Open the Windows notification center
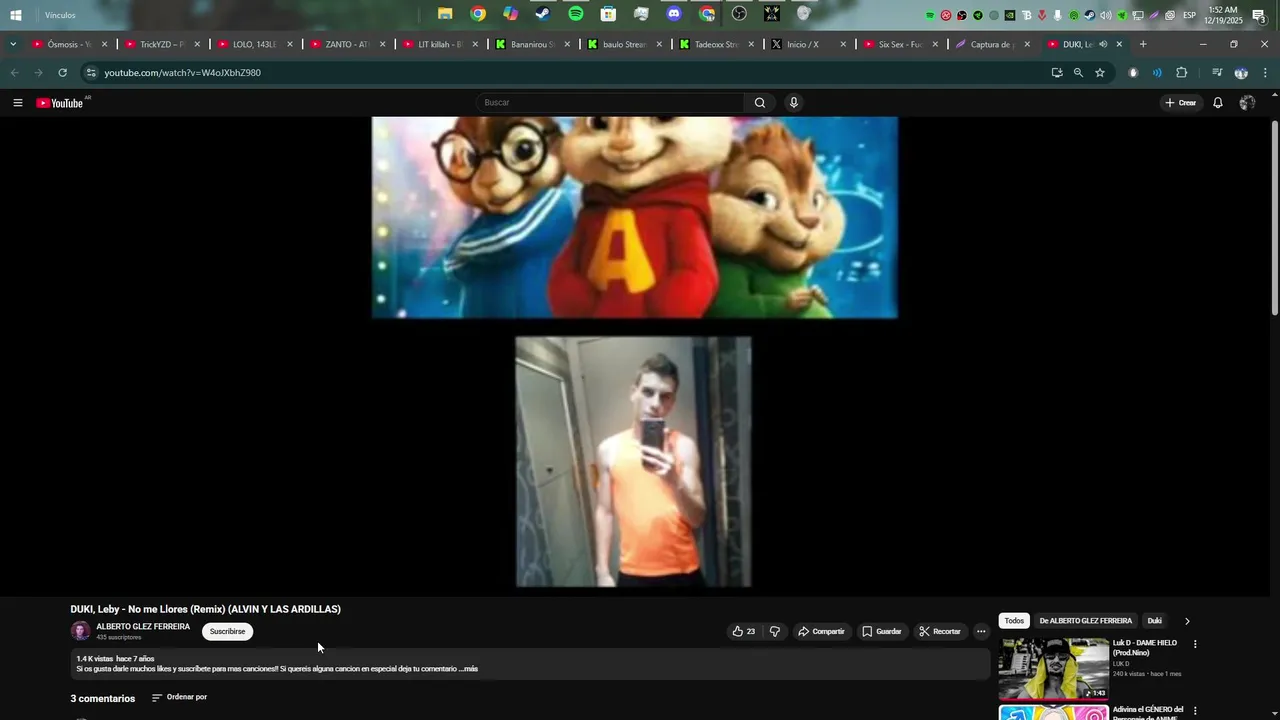The width and height of the screenshot is (1280, 720). pos(1259,15)
